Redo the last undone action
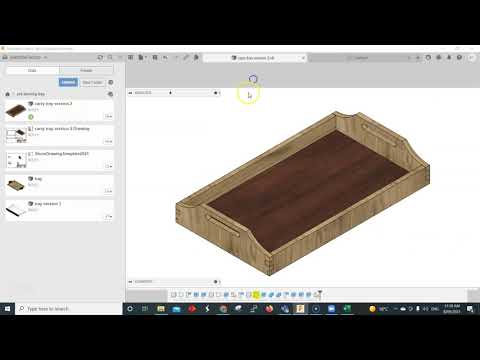The image size is (480, 360). point(176,58)
